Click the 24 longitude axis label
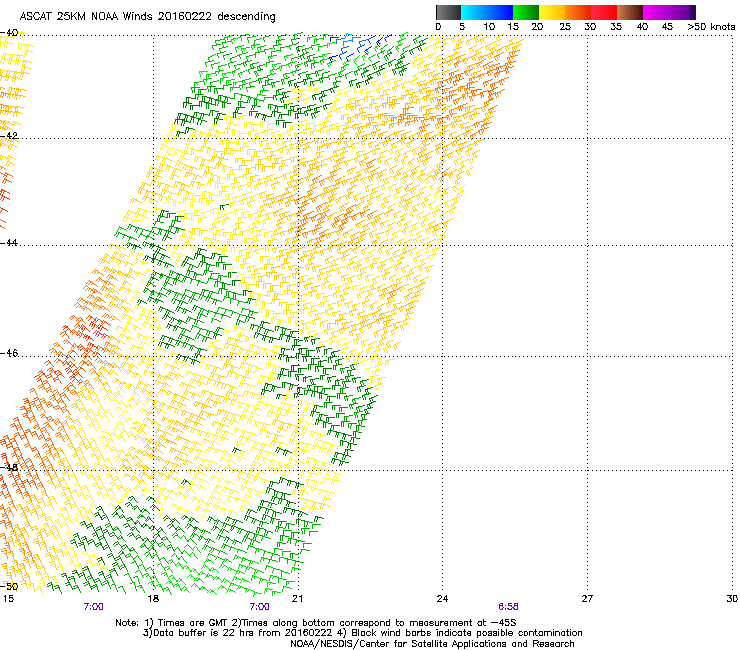This screenshot has width=740, height=650. point(442,599)
